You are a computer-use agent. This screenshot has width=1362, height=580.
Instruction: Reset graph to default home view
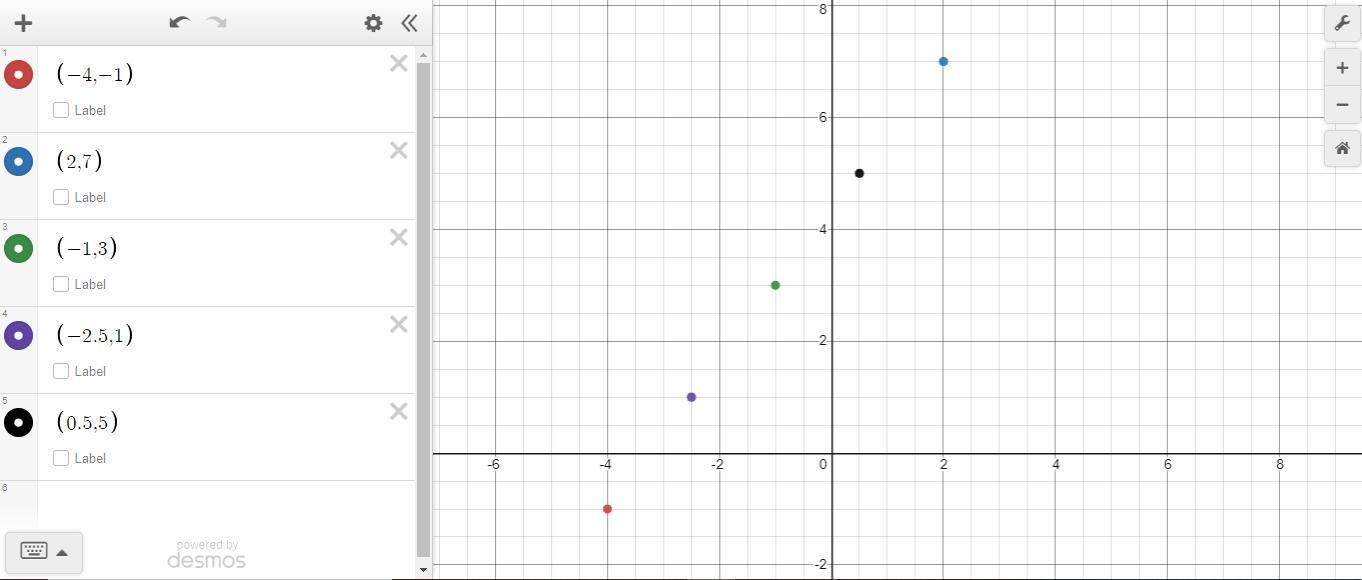click(1342, 148)
